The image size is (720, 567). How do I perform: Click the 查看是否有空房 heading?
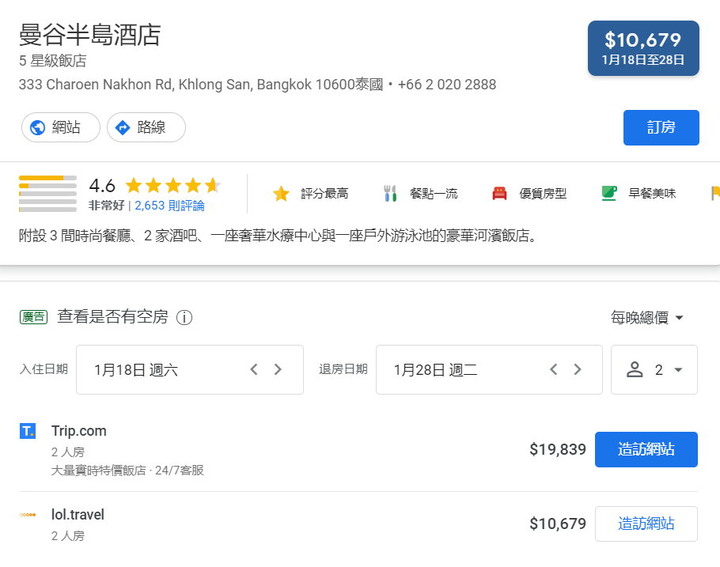[x=112, y=317]
